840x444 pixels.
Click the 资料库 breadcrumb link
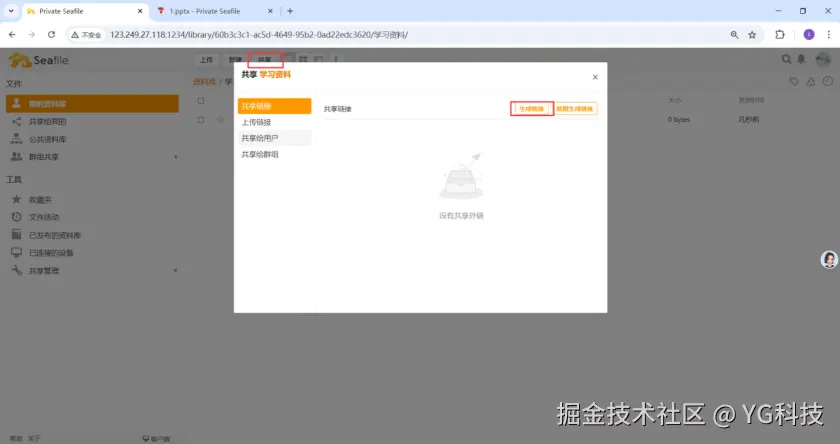(205, 82)
